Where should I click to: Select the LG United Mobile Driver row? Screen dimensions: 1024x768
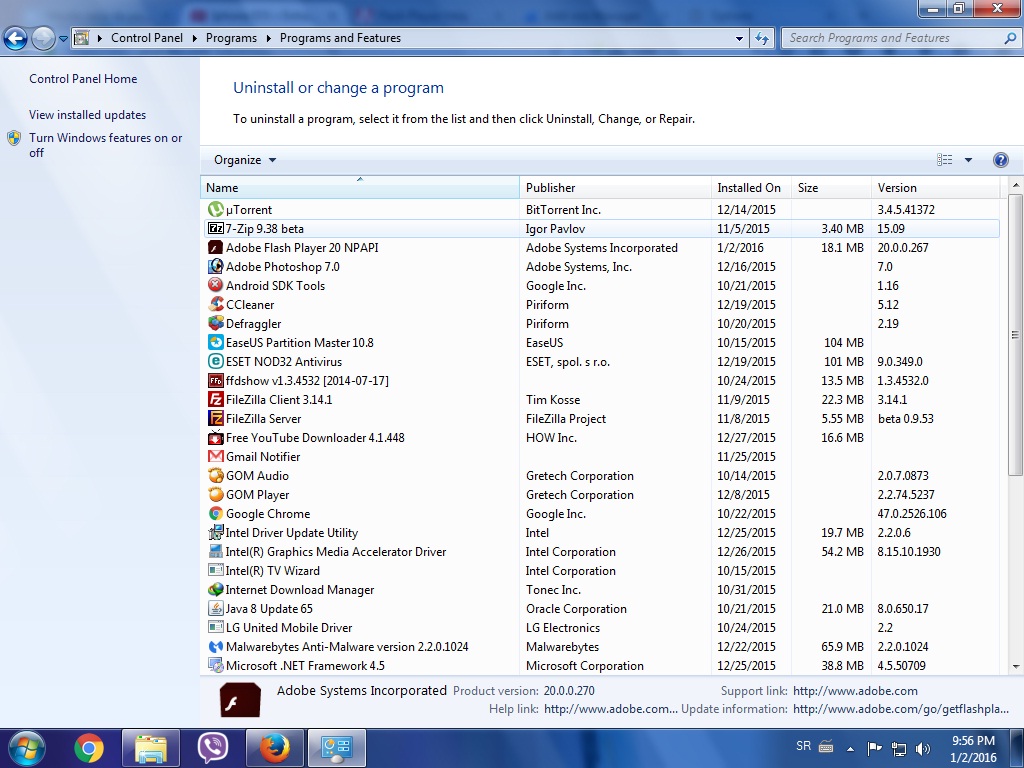click(600, 628)
